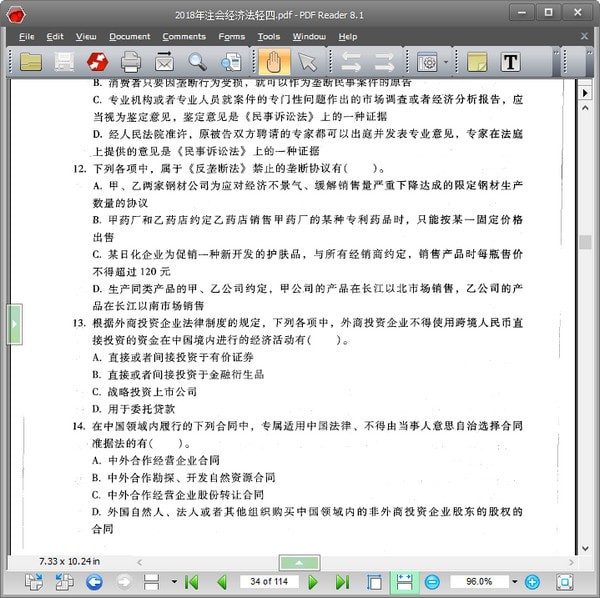600x598 pixels.
Task: Click horizontal scroll left arrow
Action: tap(140, 562)
